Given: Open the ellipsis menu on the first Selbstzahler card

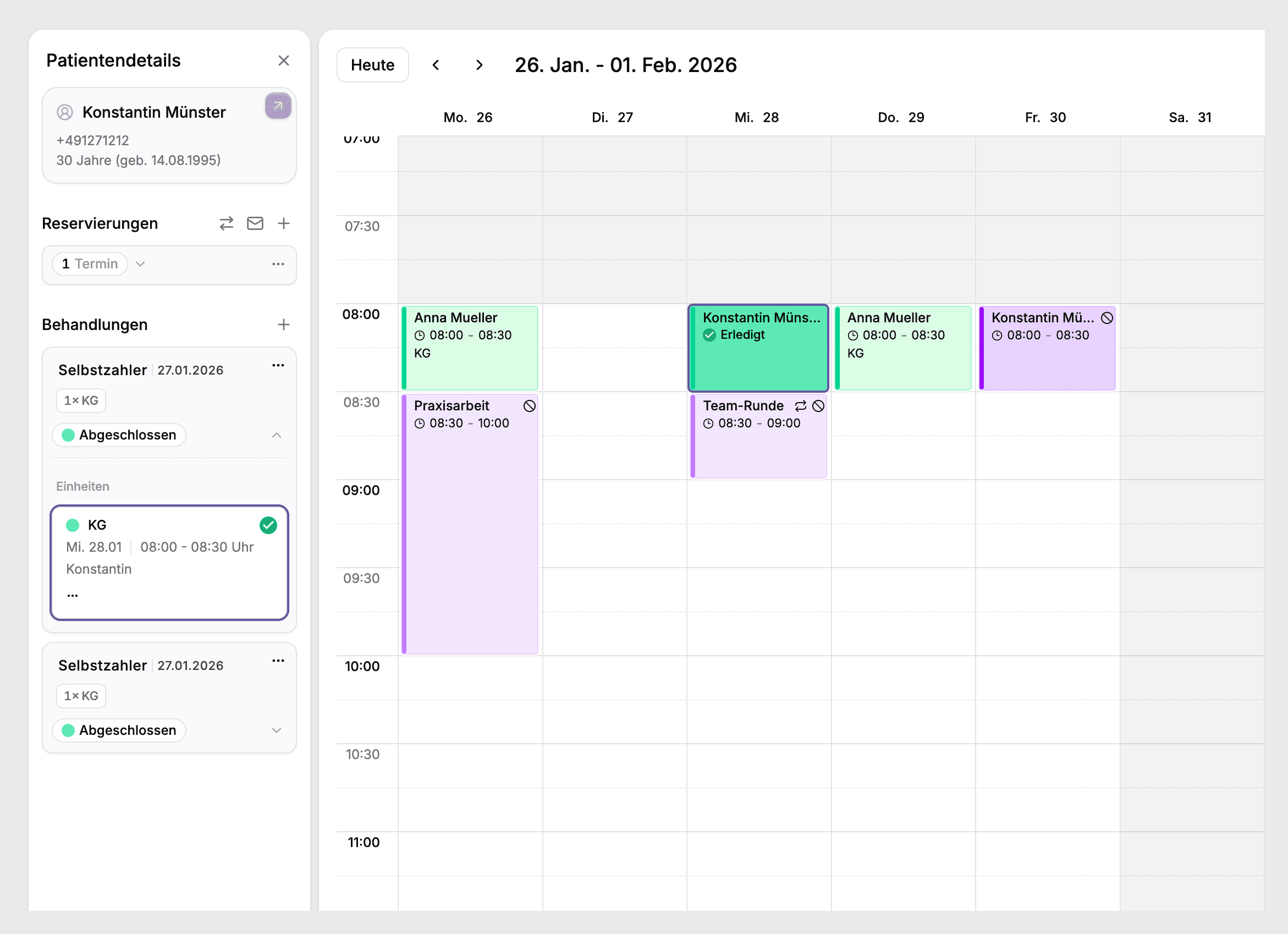Looking at the screenshot, I should click(x=278, y=365).
